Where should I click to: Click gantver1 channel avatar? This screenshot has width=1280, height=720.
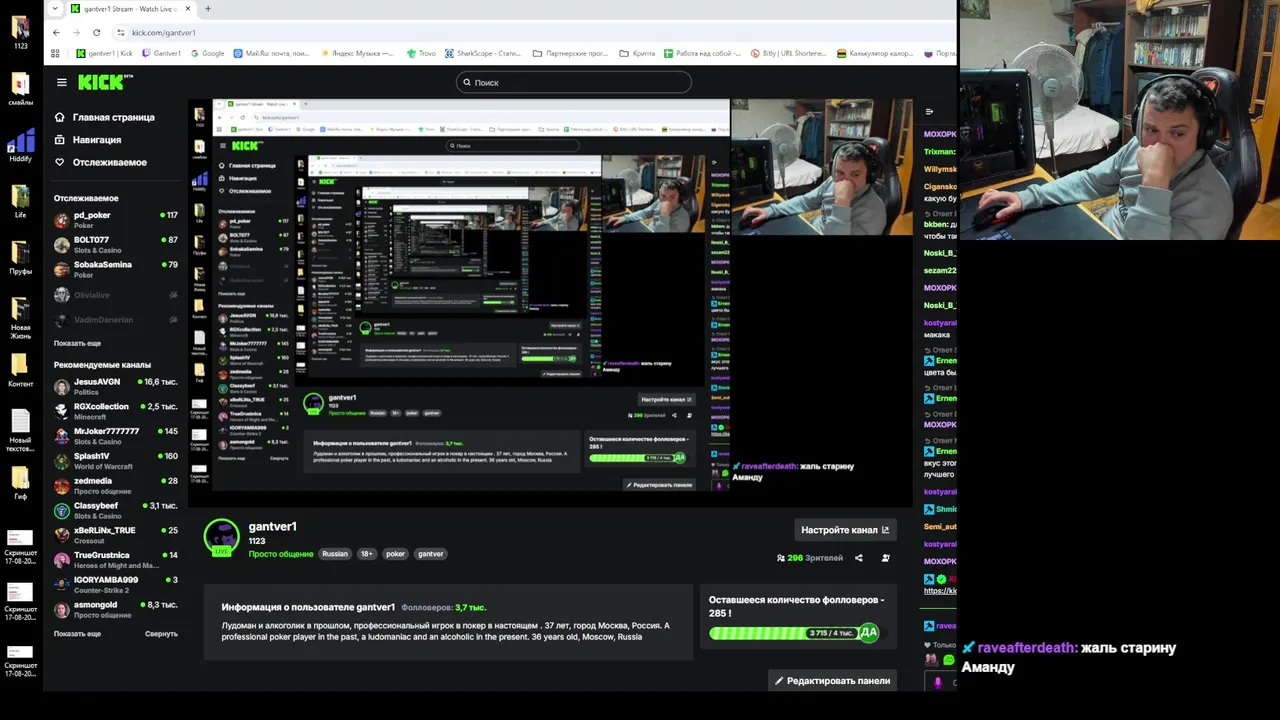(221, 537)
